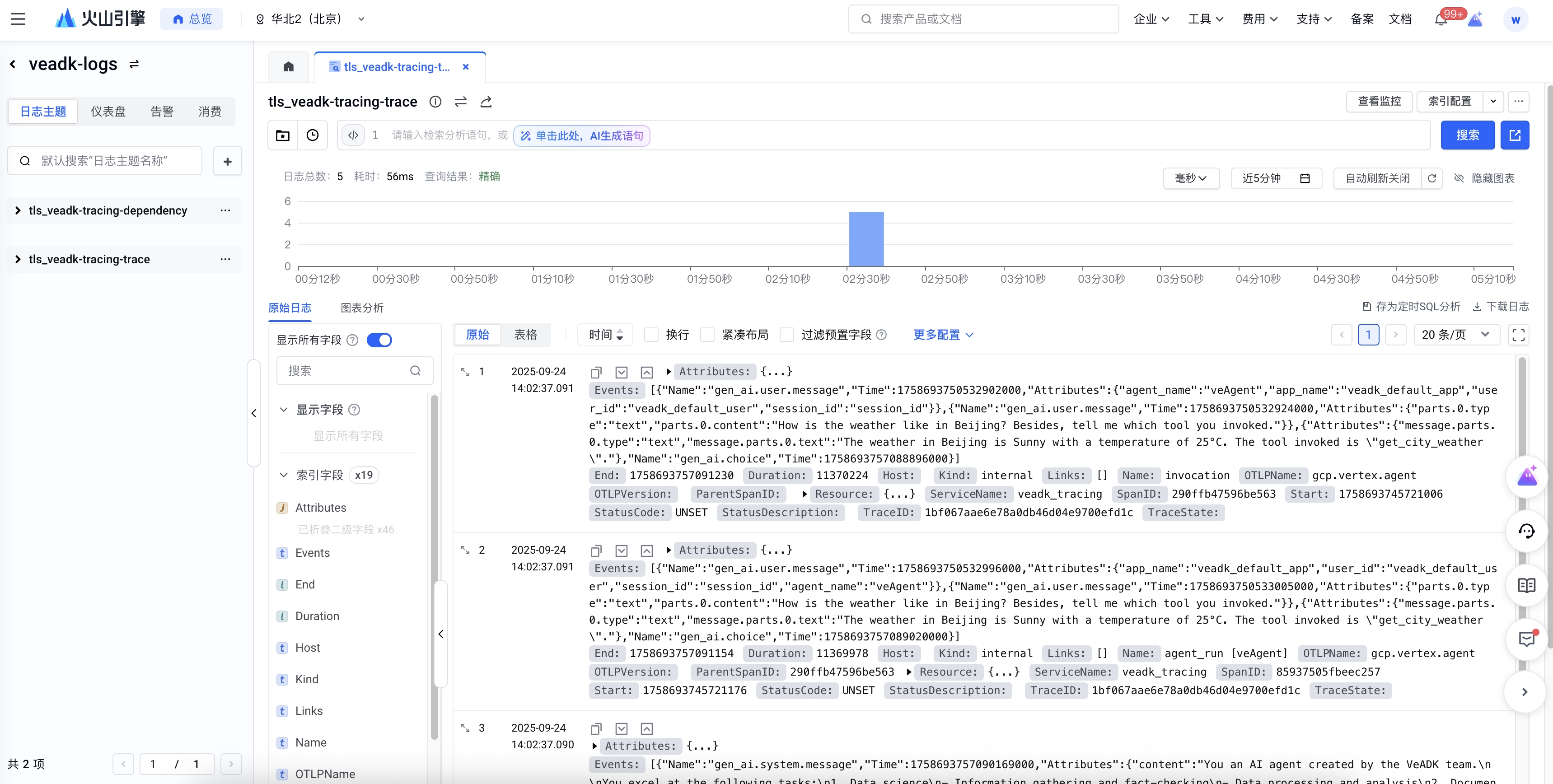Click the query history clock icon
The height and width of the screenshot is (784, 1553).
point(312,135)
